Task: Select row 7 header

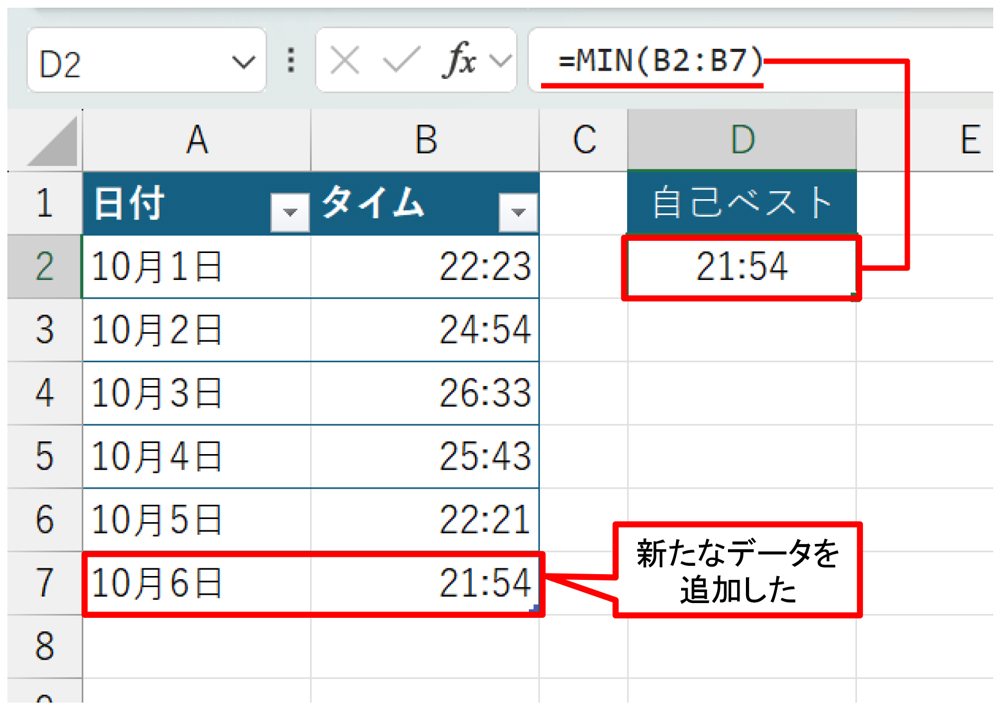Action: (x=45, y=583)
